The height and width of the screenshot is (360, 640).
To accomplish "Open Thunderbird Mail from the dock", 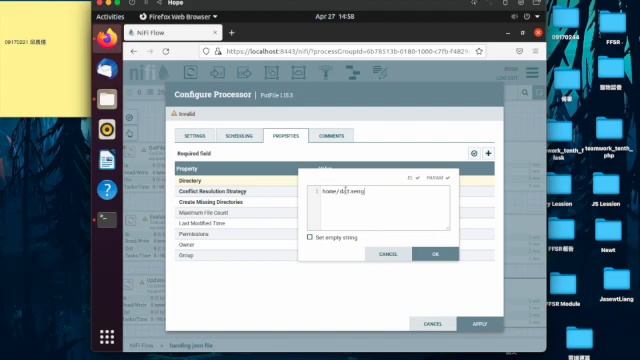I will pos(107,69).
